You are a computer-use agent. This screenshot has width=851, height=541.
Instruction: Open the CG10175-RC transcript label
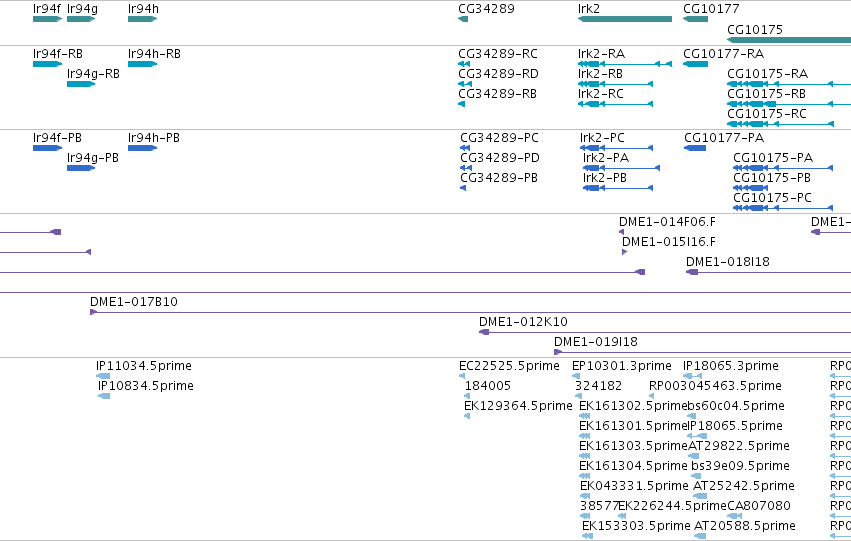point(767,114)
